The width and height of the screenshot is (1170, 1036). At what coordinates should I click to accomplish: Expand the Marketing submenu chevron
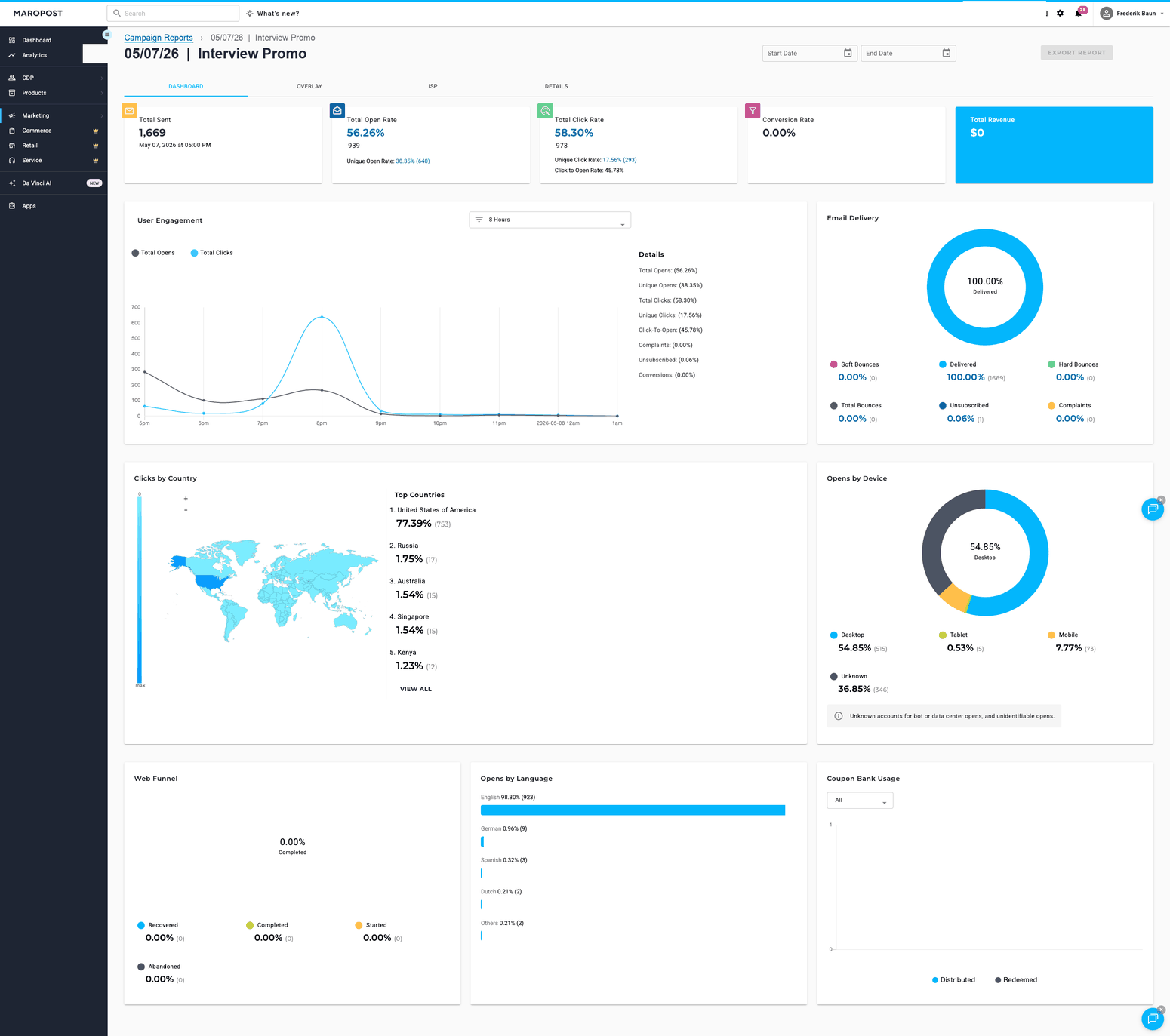click(x=102, y=115)
